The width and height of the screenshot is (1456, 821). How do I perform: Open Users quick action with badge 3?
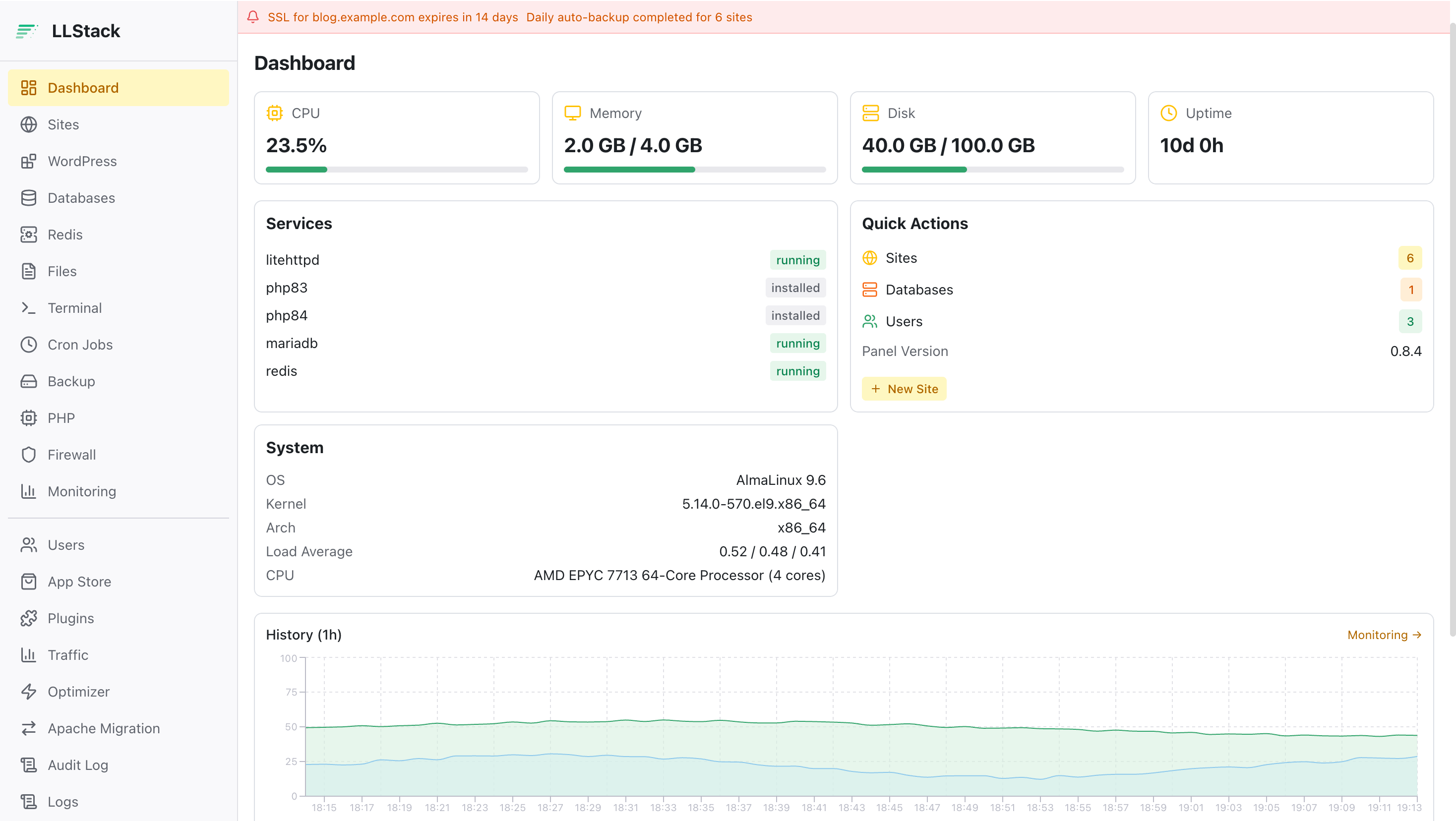click(1141, 321)
